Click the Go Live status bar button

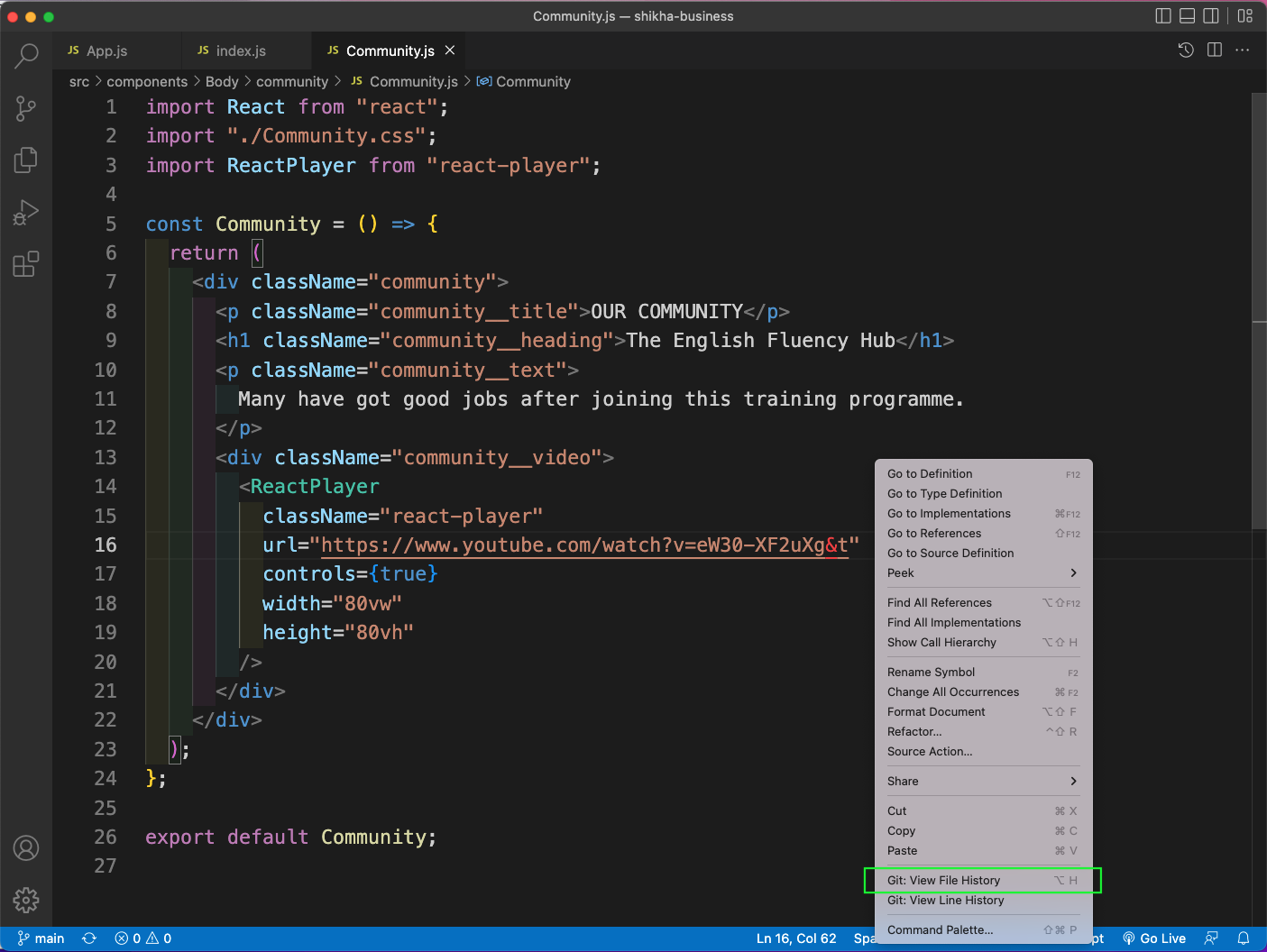(x=1154, y=938)
